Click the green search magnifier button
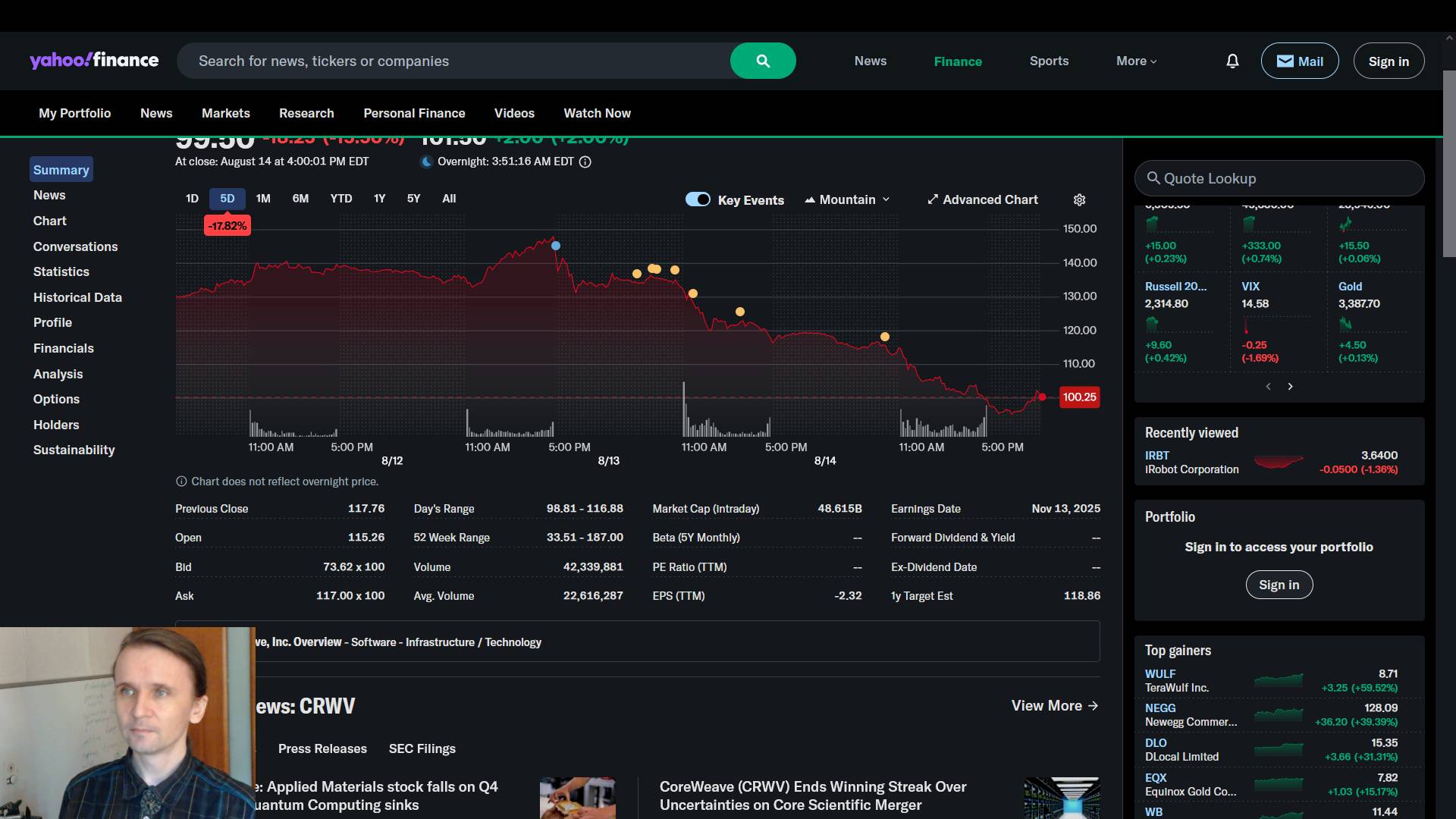The width and height of the screenshot is (1456, 819). click(763, 61)
